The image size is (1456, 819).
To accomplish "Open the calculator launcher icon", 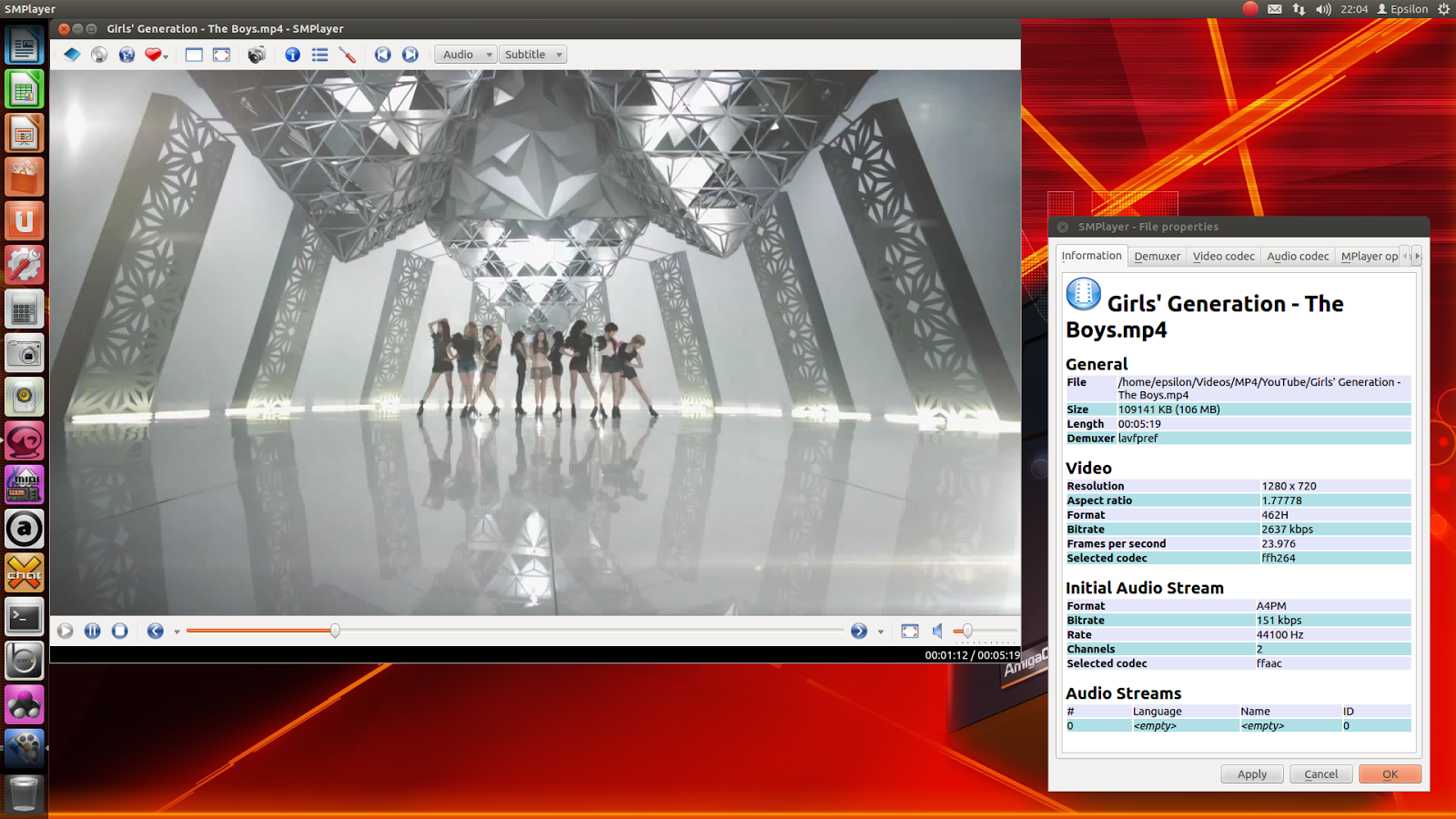I will (25, 309).
